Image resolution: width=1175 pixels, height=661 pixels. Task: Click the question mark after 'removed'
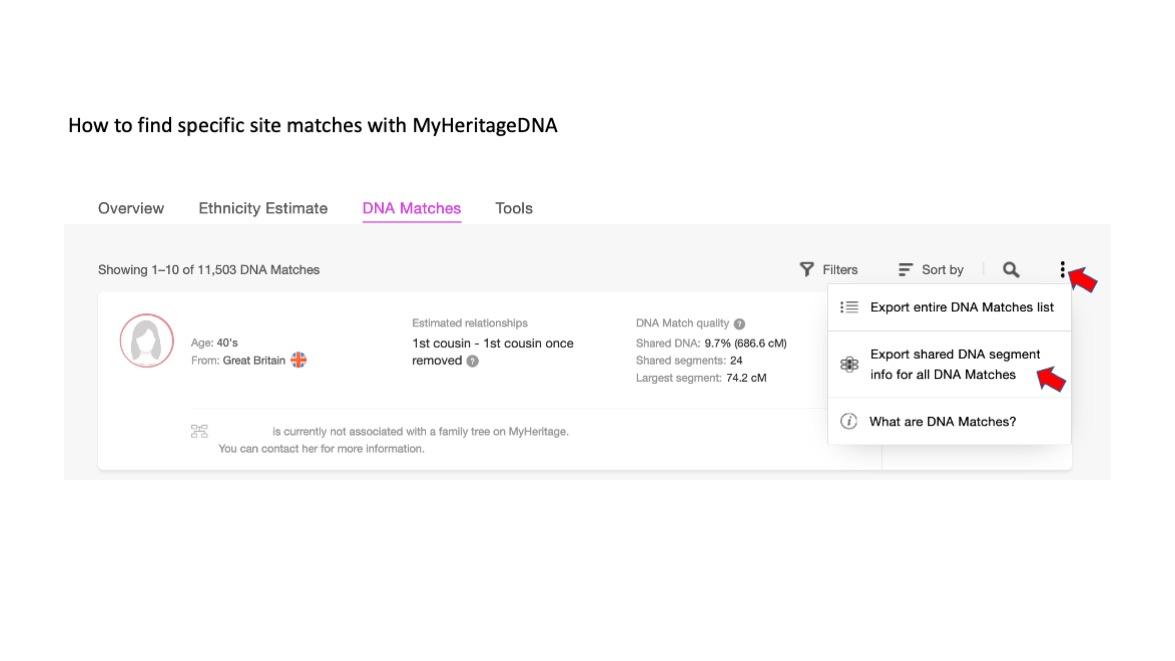pos(473,361)
